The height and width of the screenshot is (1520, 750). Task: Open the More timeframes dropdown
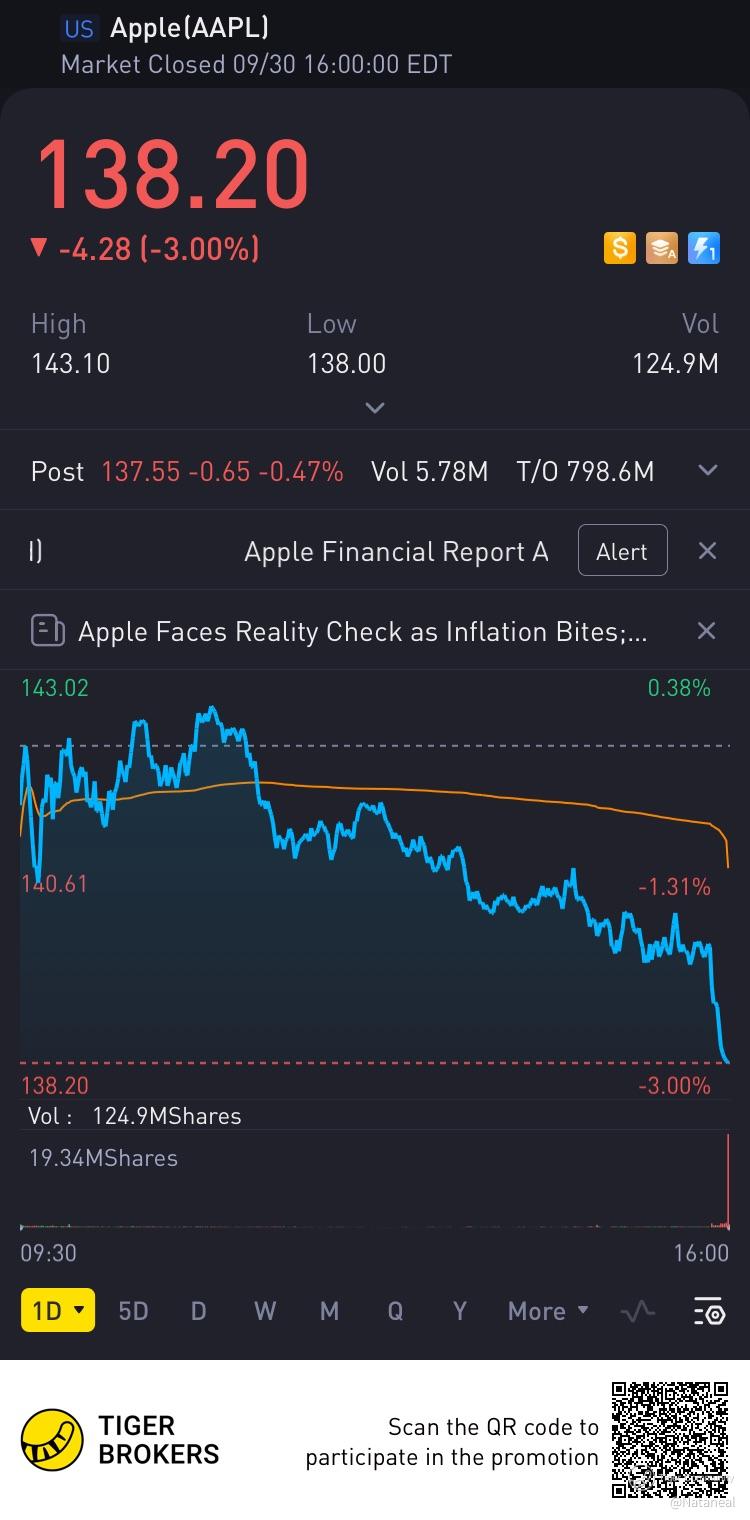tap(548, 1311)
